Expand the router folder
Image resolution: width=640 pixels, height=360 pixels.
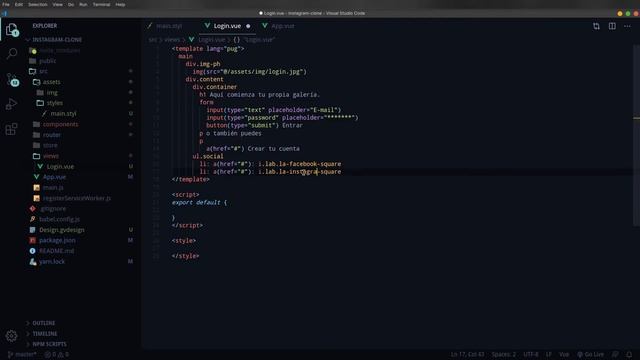click(51, 135)
